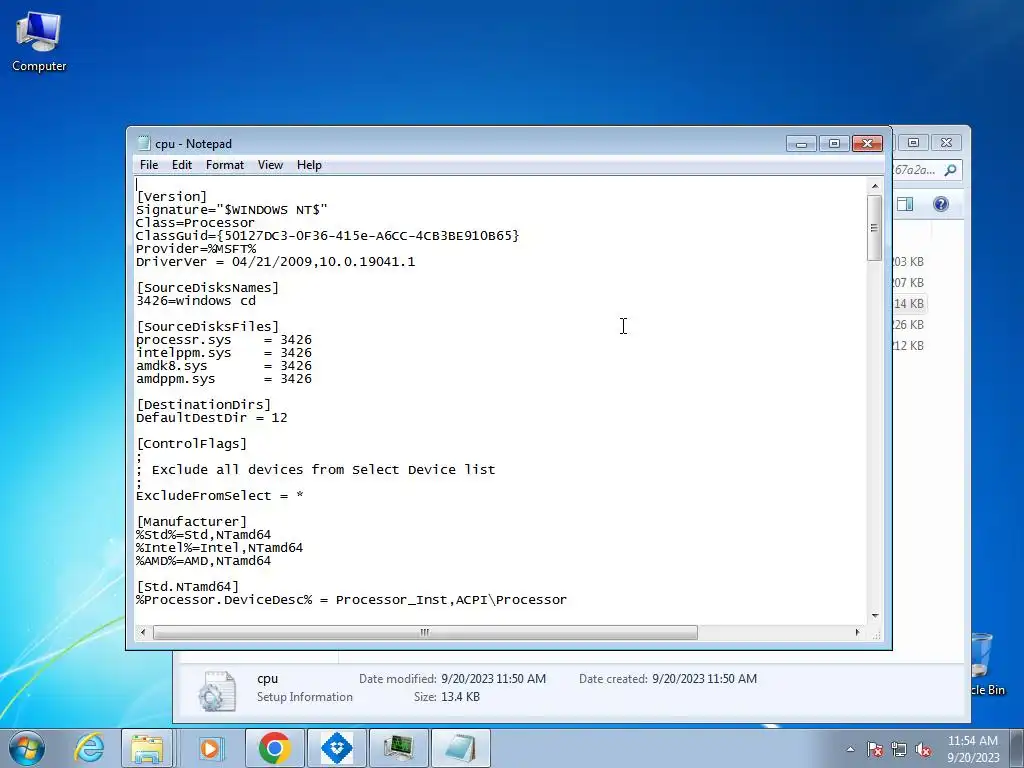Viewport: 1024px width, 768px height.
Task: Click the cpu file icon in Explorer details pane
Action: pyautogui.click(x=217, y=690)
